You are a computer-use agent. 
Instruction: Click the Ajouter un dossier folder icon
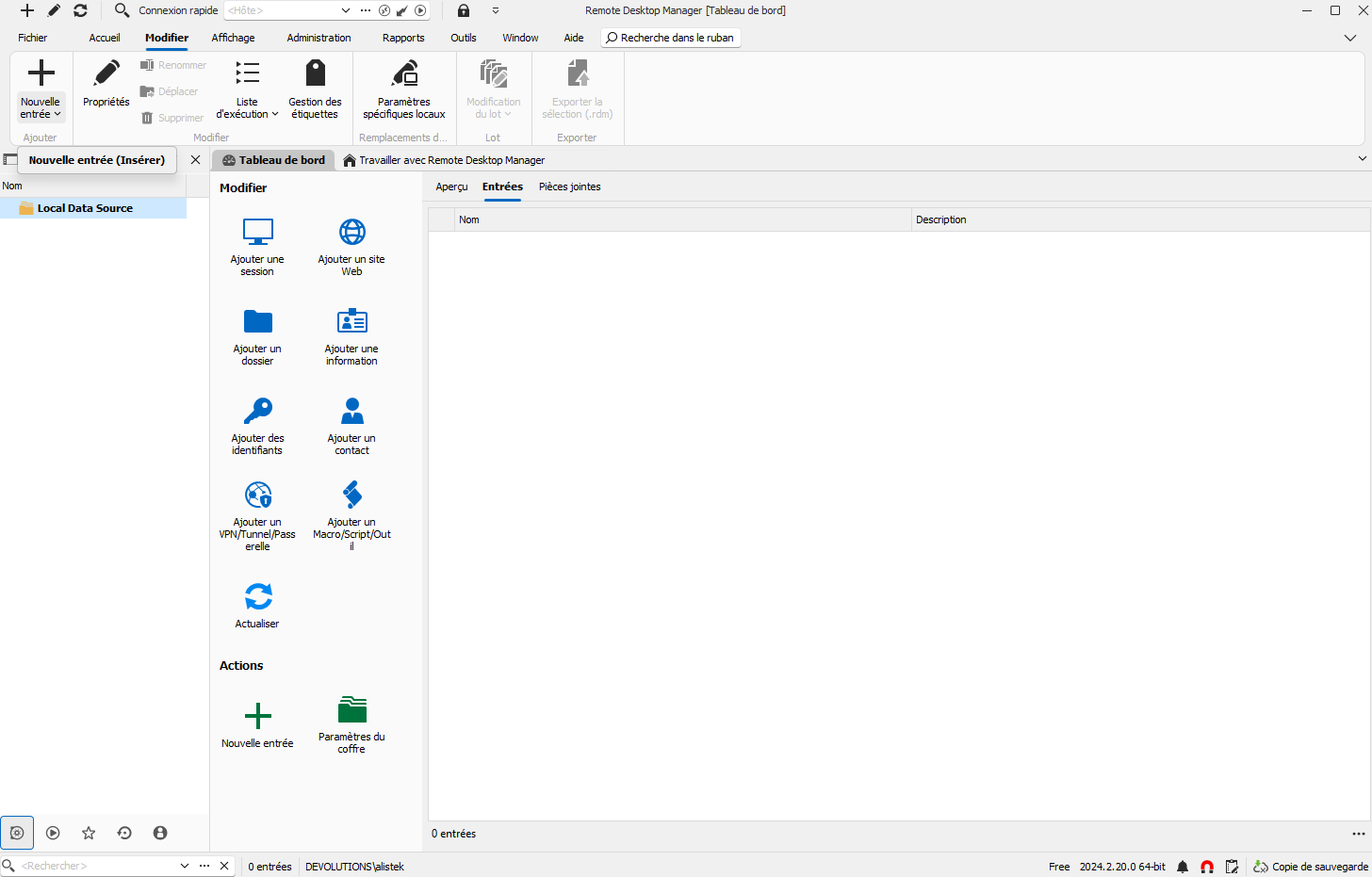tap(257, 321)
